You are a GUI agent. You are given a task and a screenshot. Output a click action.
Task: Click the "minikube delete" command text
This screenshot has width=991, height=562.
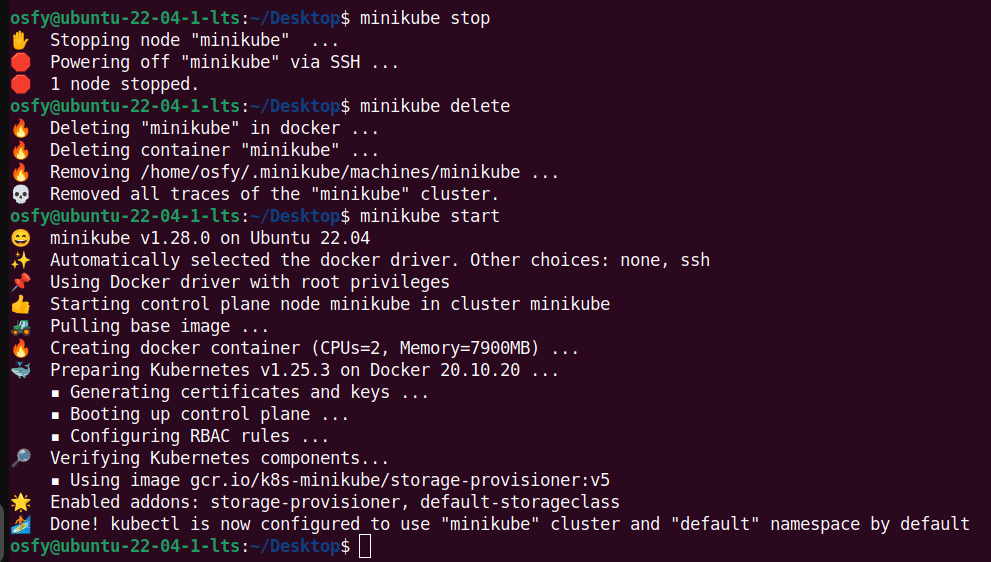[435, 106]
